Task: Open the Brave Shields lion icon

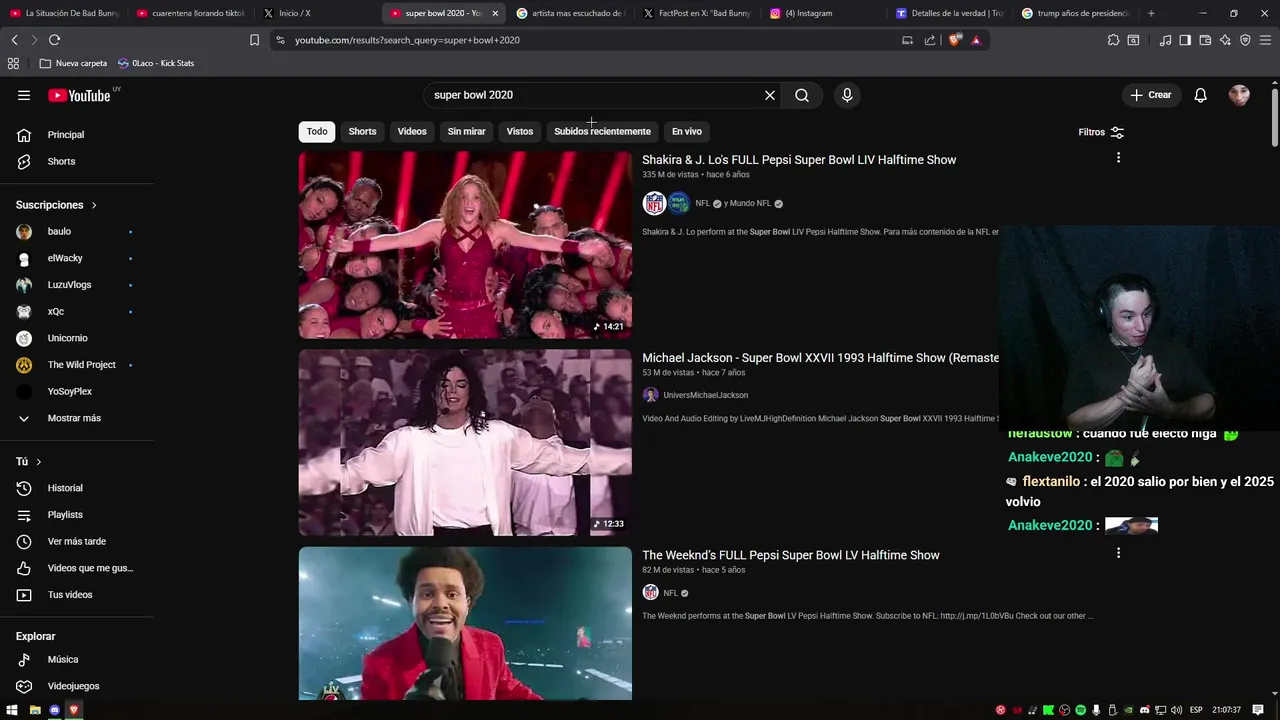Action: pyautogui.click(x=953, y=40)
